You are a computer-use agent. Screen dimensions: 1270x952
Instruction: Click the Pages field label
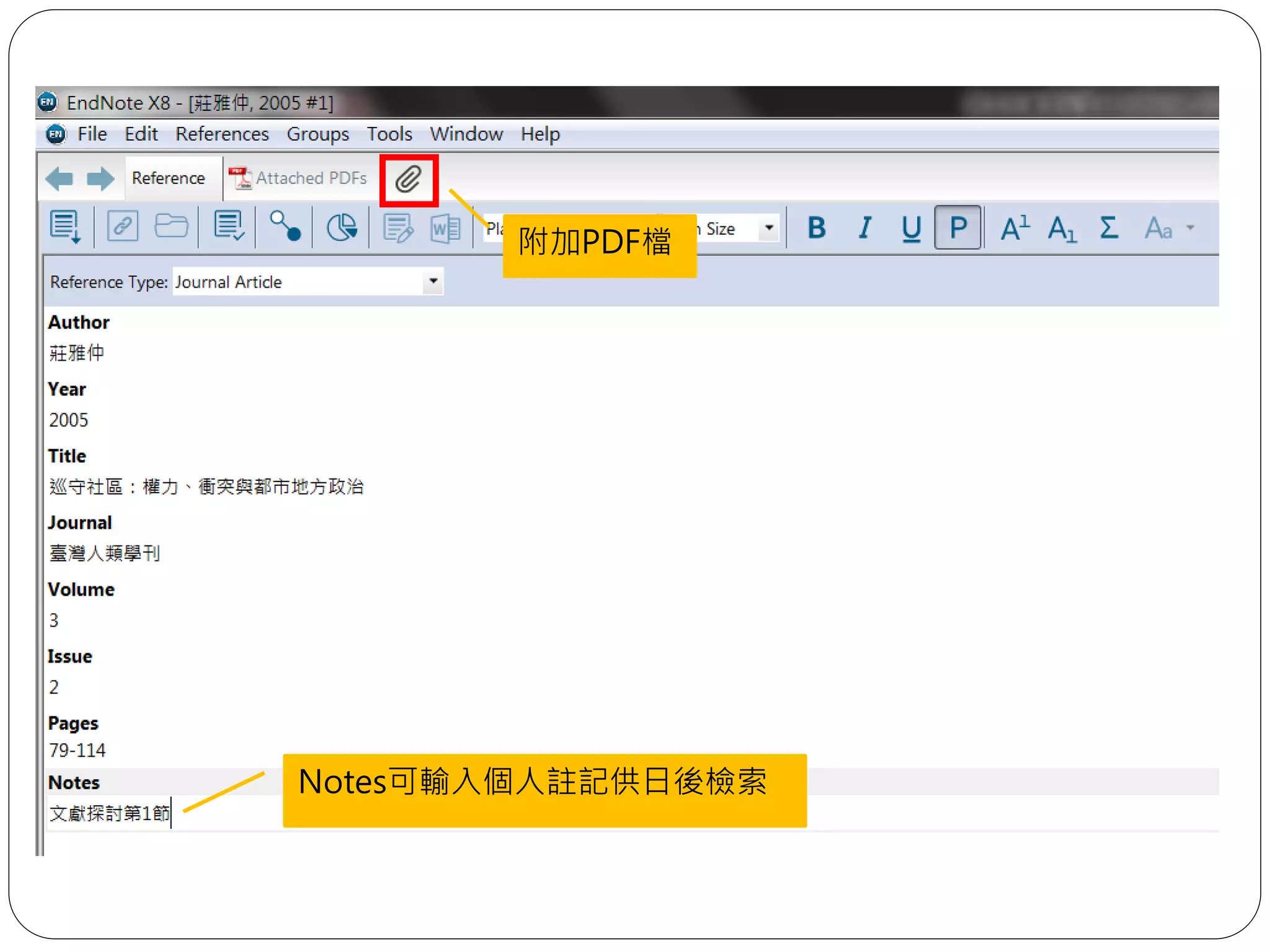[x=73, y=723]
